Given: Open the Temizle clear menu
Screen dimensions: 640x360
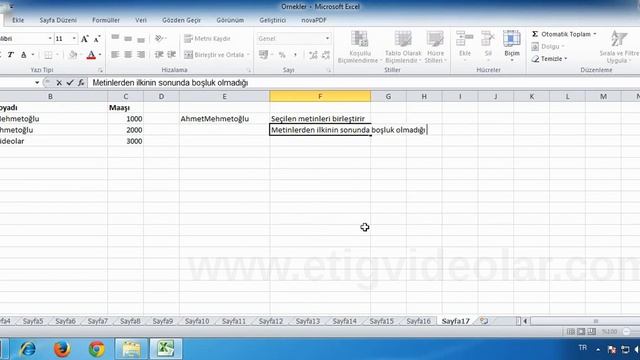Looking at the screenshot, I should 549,59.
